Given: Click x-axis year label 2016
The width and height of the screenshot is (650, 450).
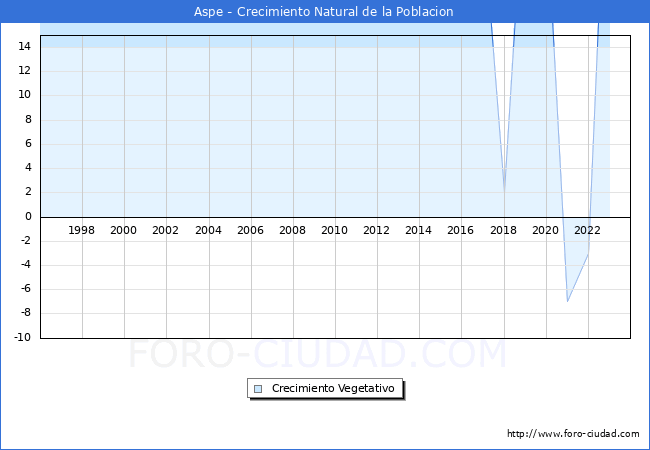Looking at the screenshot, I should [461, 230].
